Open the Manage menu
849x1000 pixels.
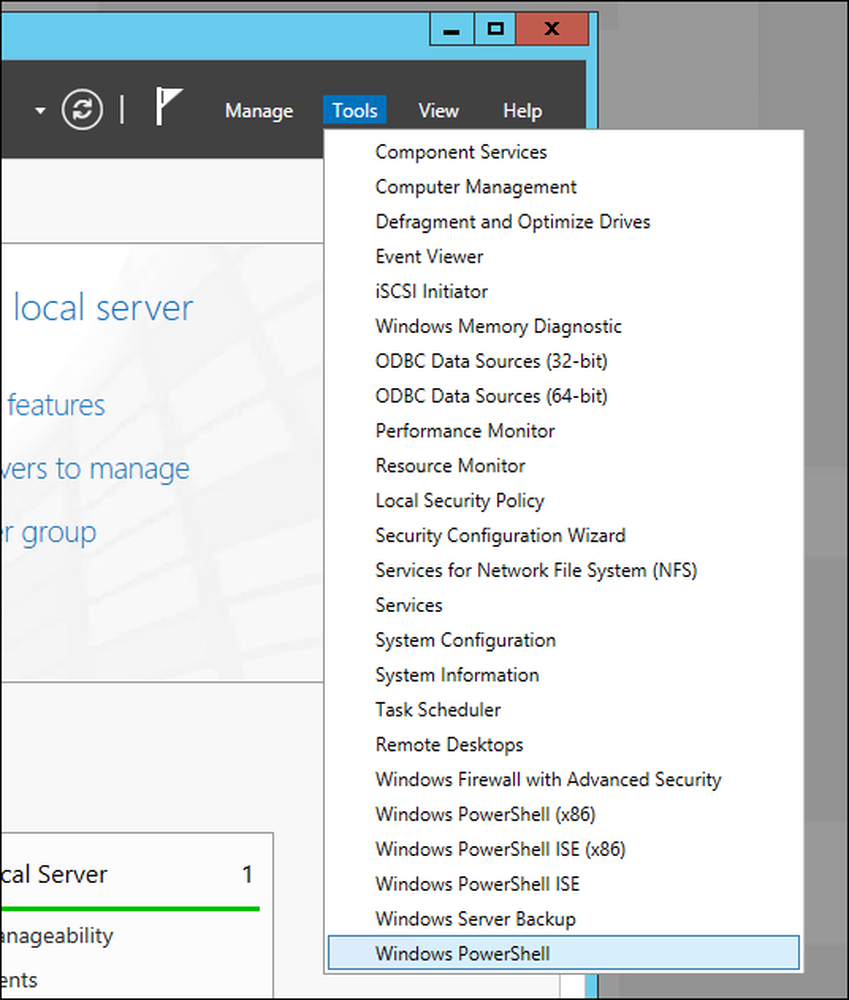click(259, 111)
